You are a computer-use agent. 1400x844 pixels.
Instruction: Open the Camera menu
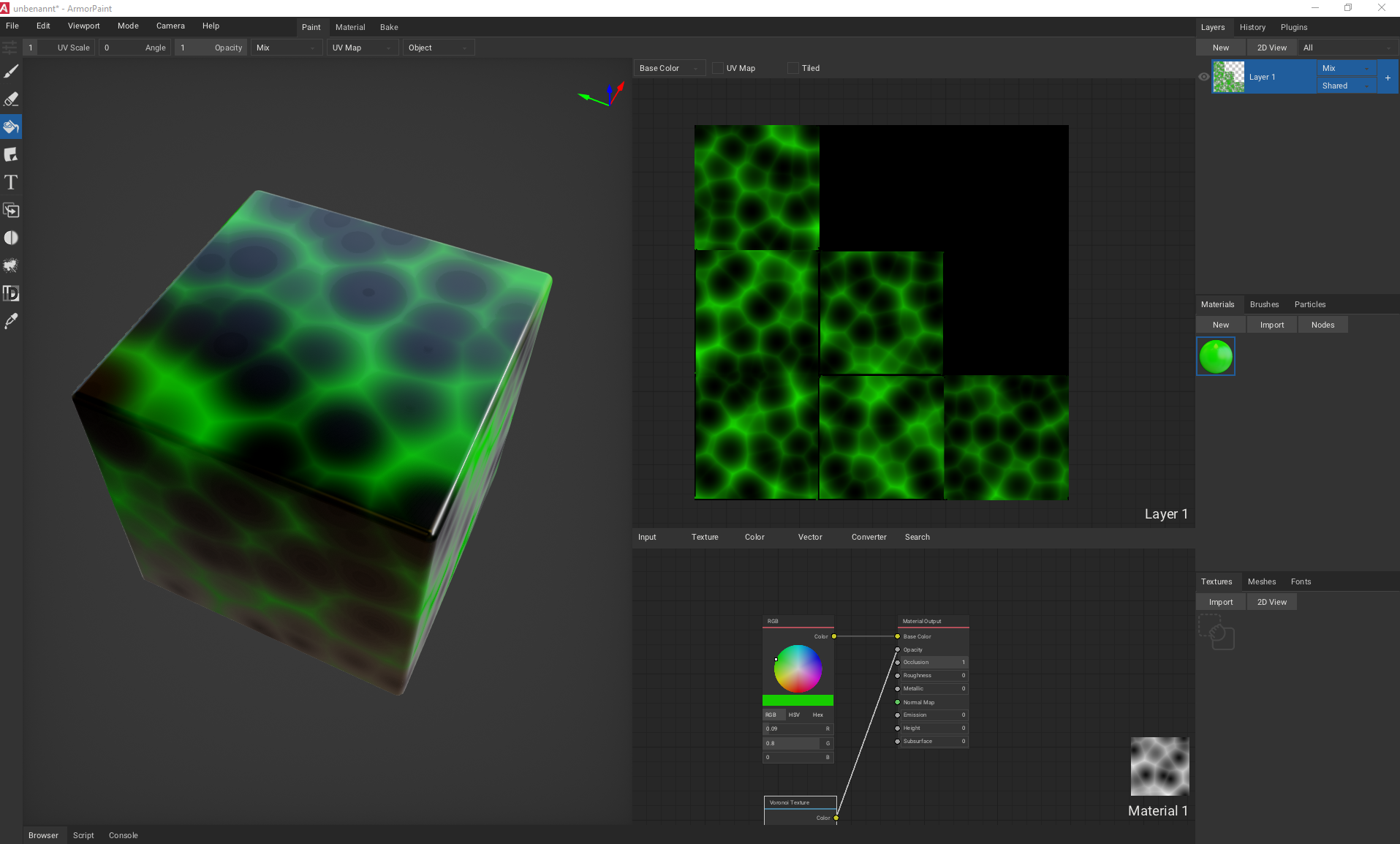170,26
